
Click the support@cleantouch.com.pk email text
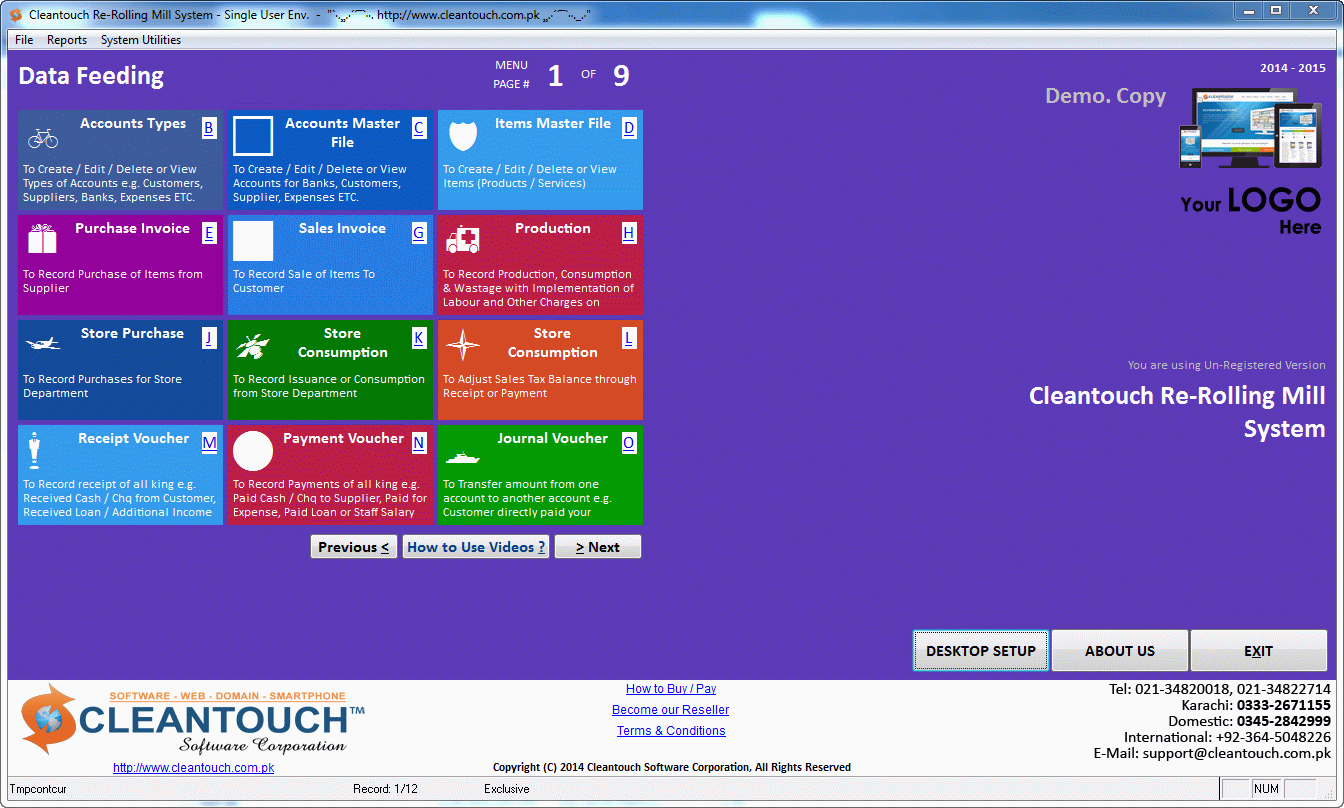[1237, 753]
